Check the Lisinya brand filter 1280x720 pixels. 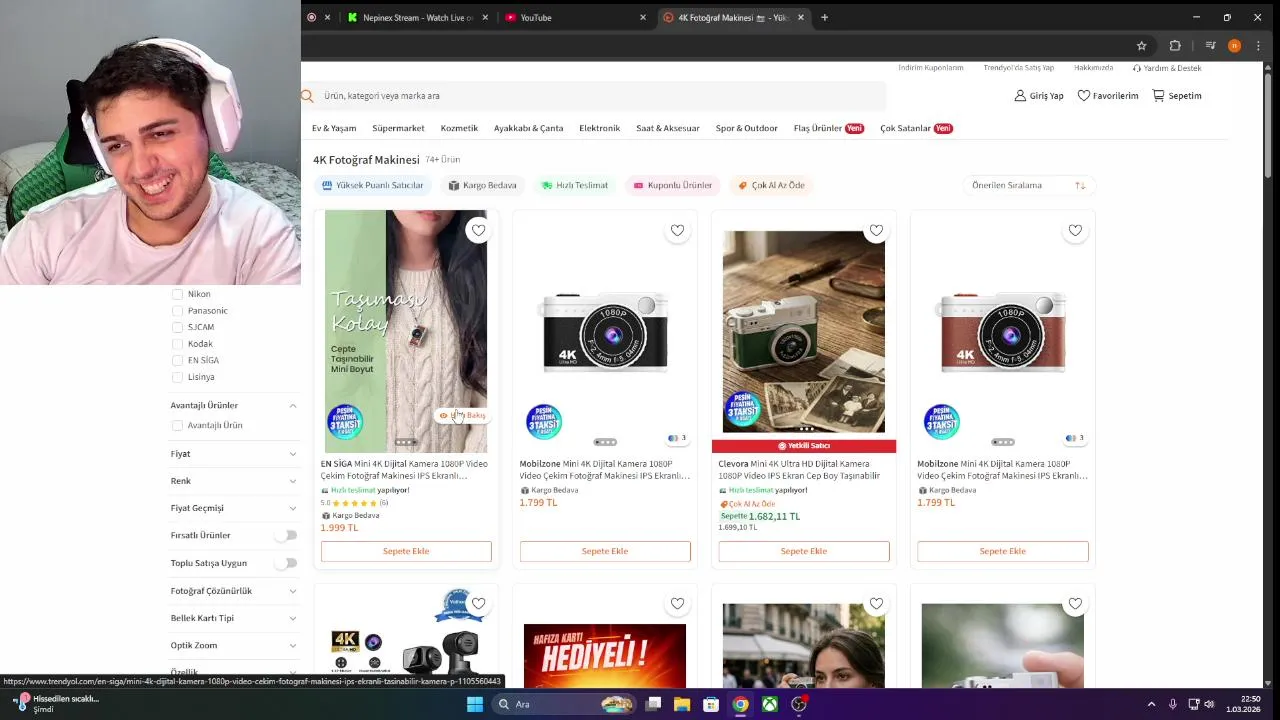coord(177,377)
